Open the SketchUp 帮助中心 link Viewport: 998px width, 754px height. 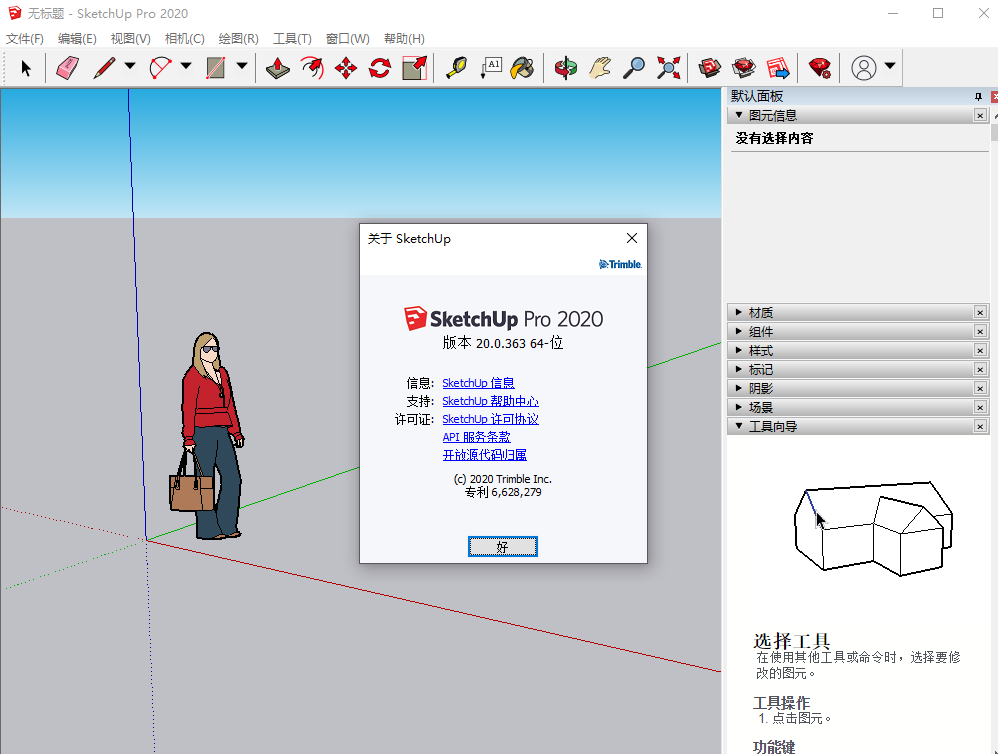(490, 401)
